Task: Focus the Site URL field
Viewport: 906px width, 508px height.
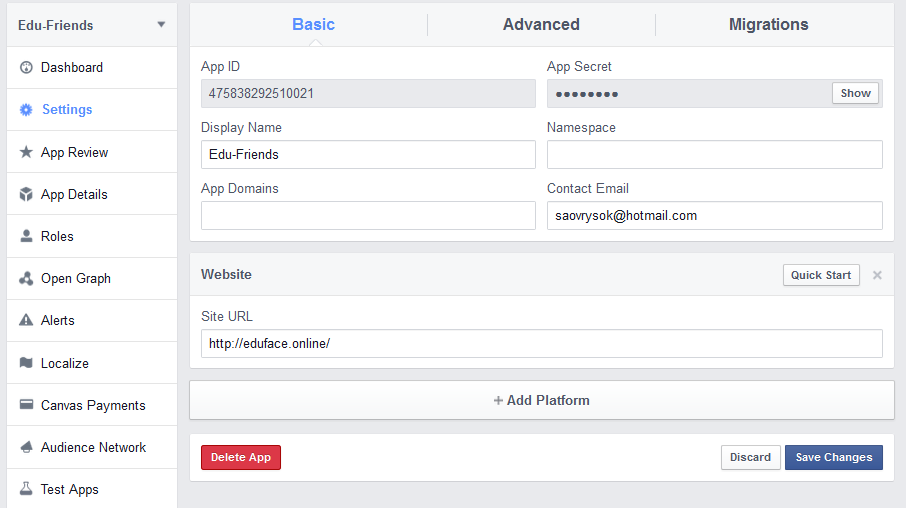Action: tap(542, 343)
